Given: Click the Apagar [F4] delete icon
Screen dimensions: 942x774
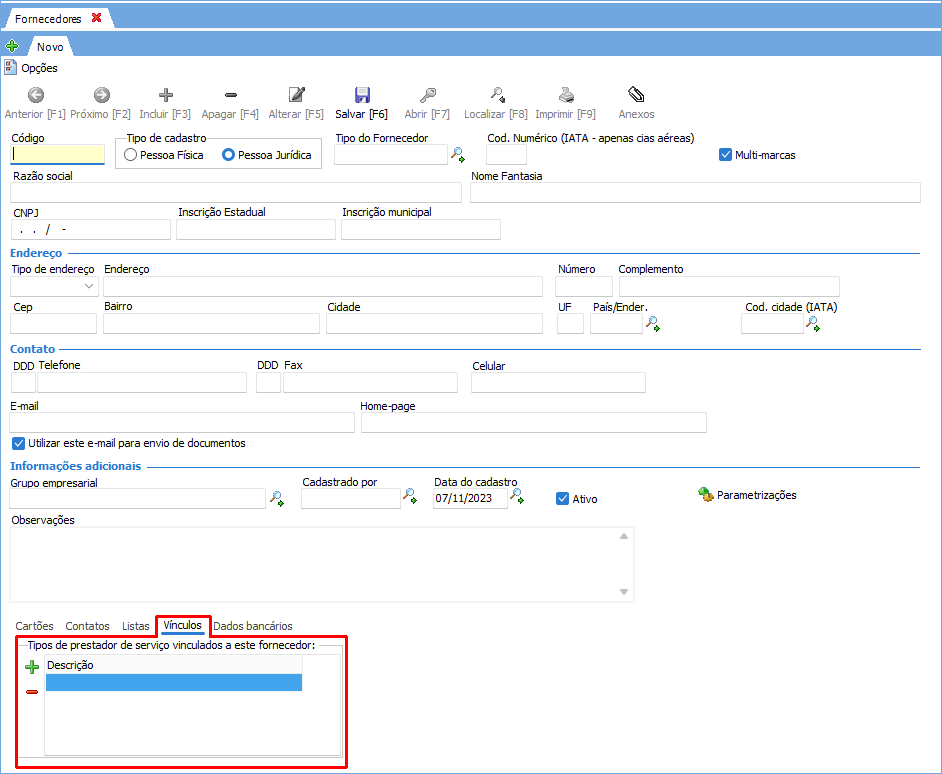Looking at the screenshot, I should (231, 95).
